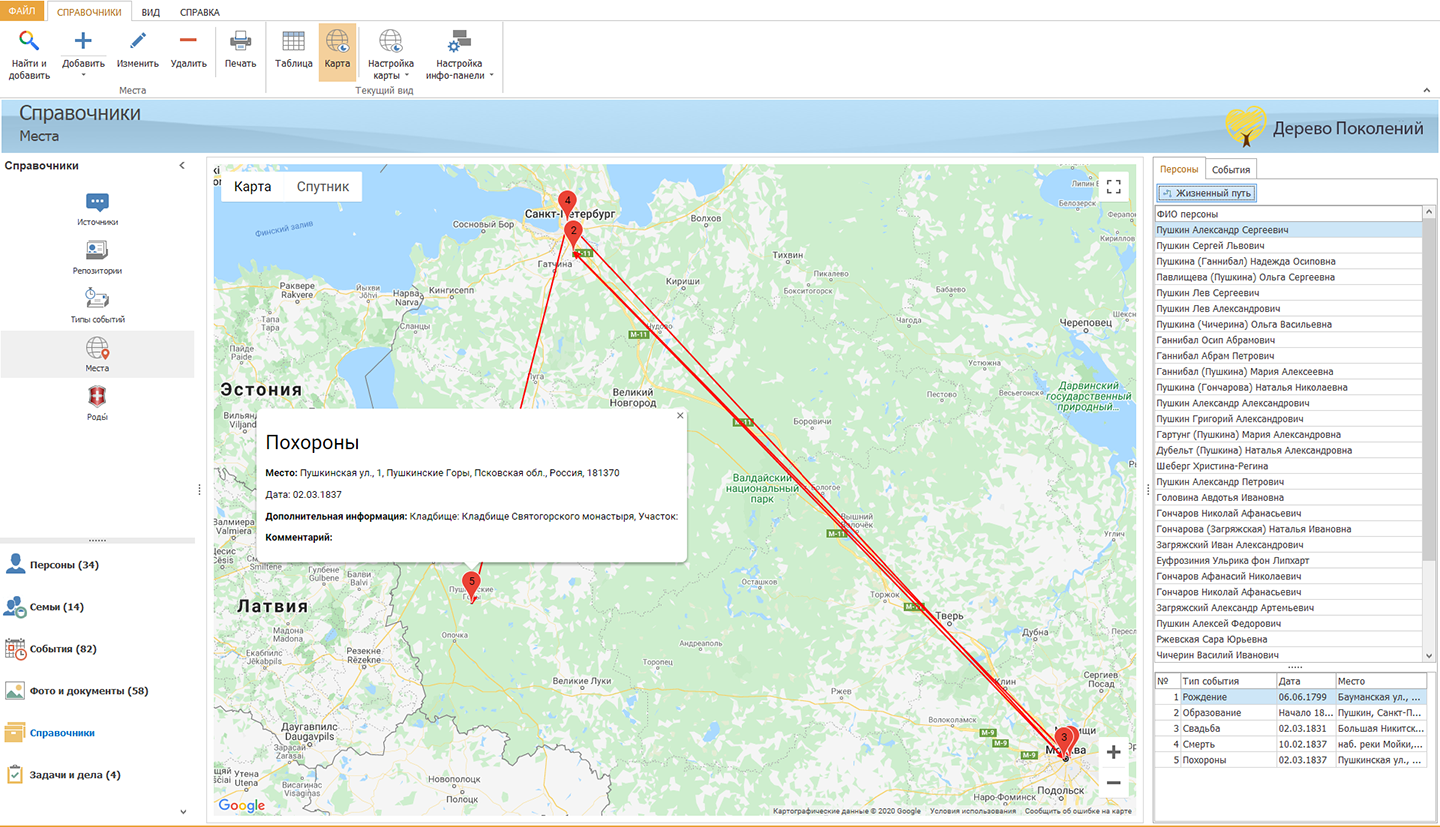Collapse the Справочники sidebar panel

[182, 166]
